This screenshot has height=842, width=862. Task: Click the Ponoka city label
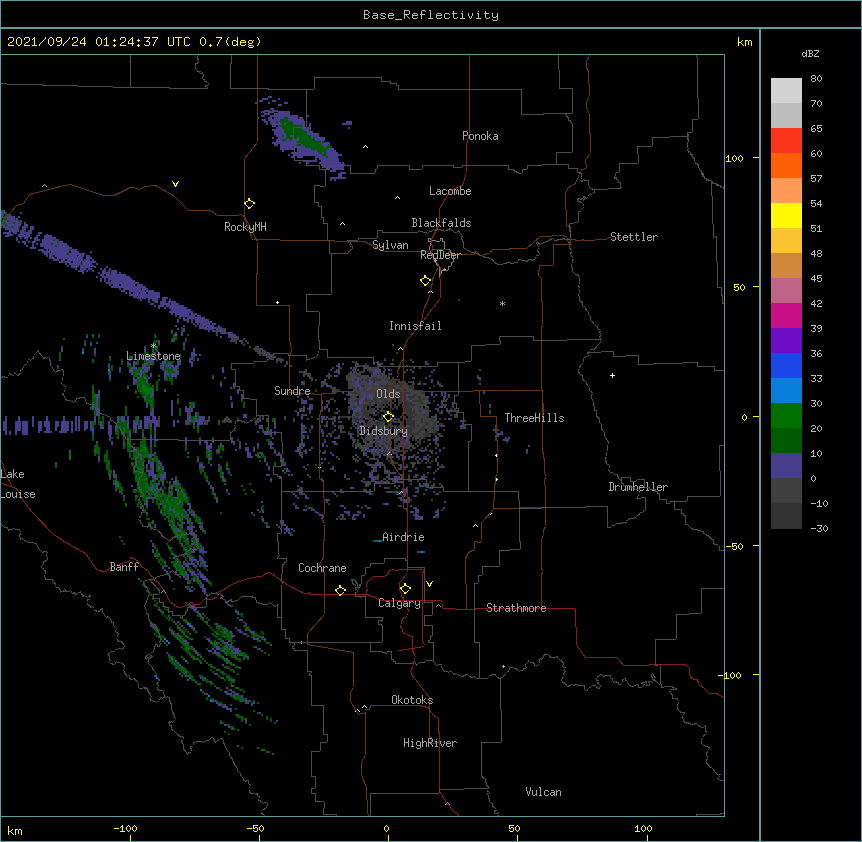(480, 136)
